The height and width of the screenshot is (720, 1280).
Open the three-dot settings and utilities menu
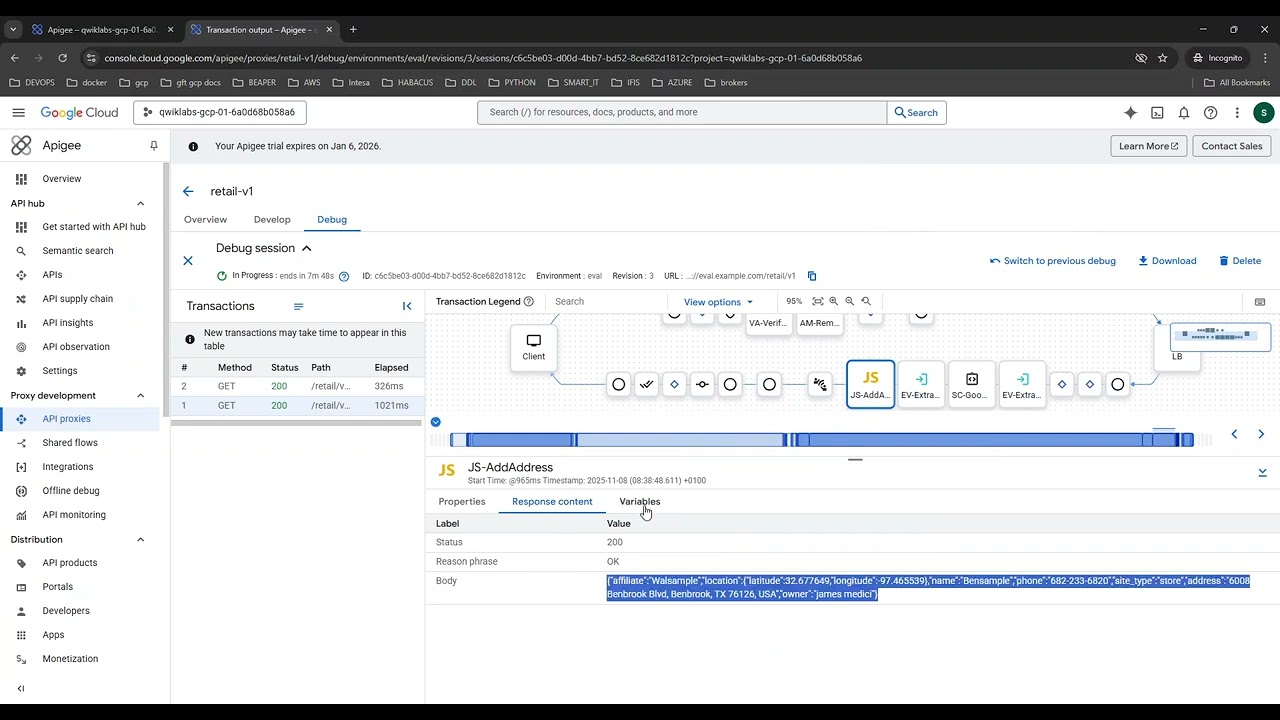1237,113
